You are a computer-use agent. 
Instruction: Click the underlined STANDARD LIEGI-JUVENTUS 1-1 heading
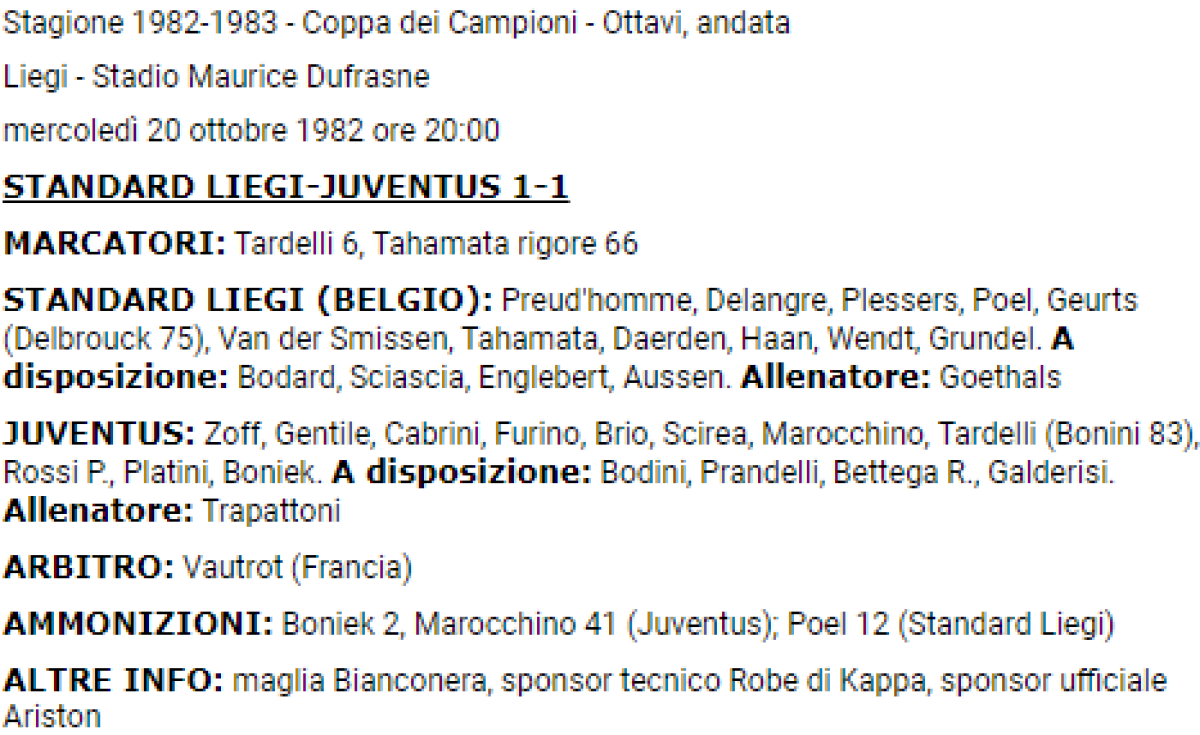(x=287, y=188)
